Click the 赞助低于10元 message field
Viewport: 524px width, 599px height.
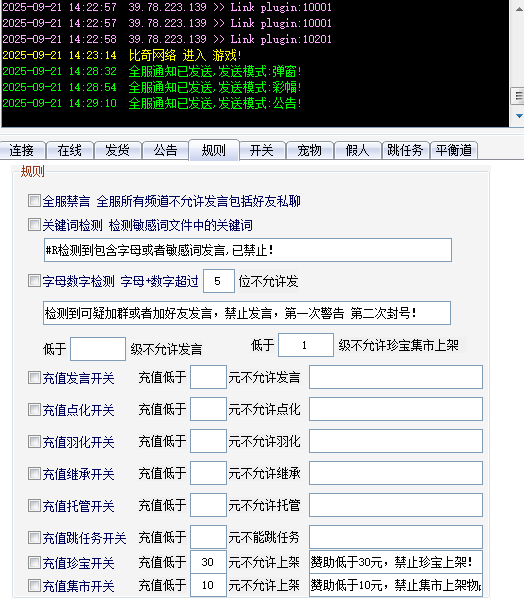click(396, 585)
